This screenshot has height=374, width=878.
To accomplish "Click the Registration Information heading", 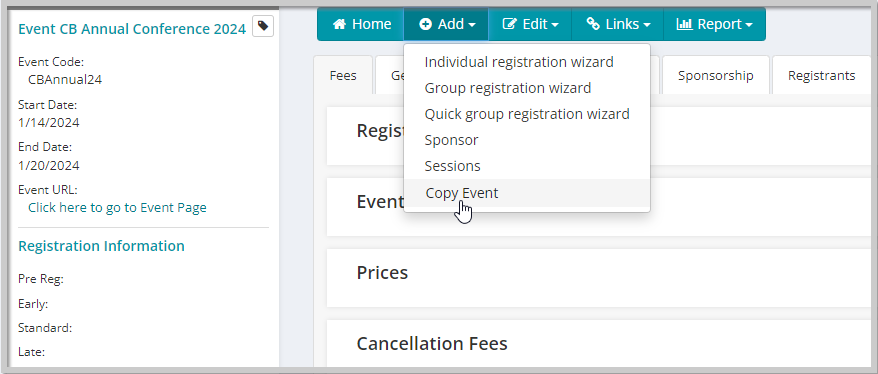I will (x=101, y=246).
